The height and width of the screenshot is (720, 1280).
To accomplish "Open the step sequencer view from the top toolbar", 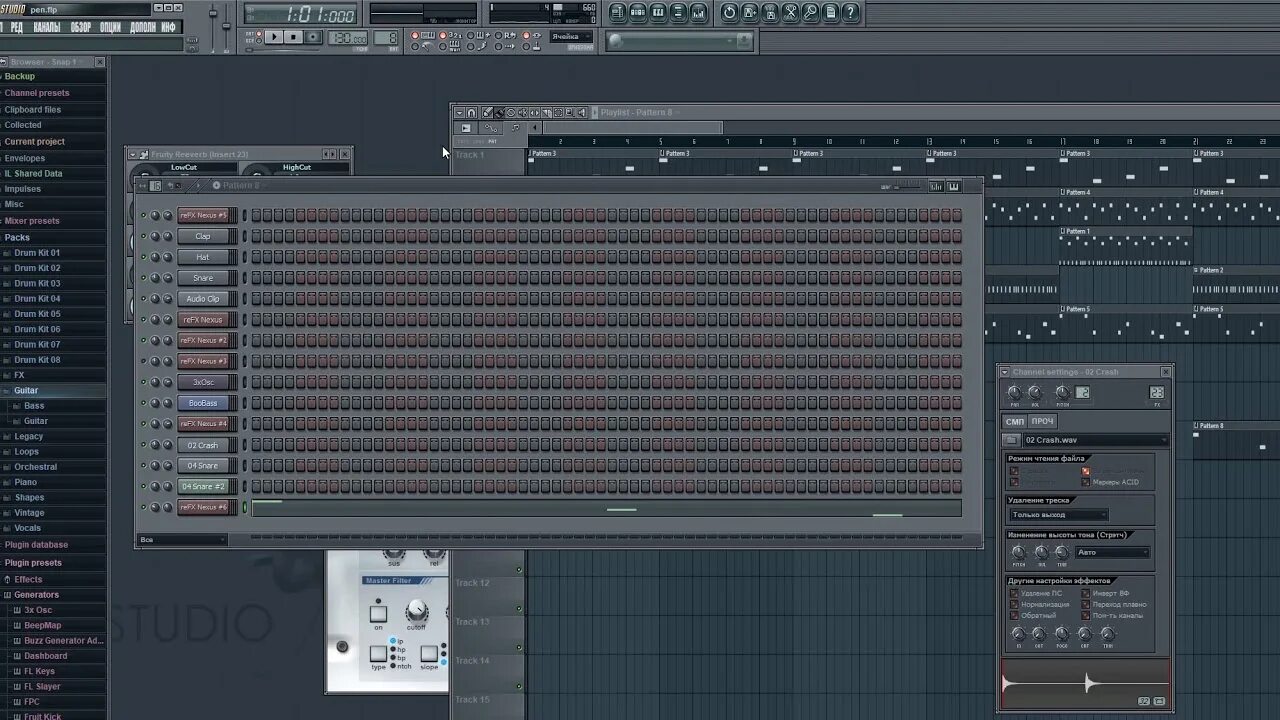I will (x=638, y=12).
